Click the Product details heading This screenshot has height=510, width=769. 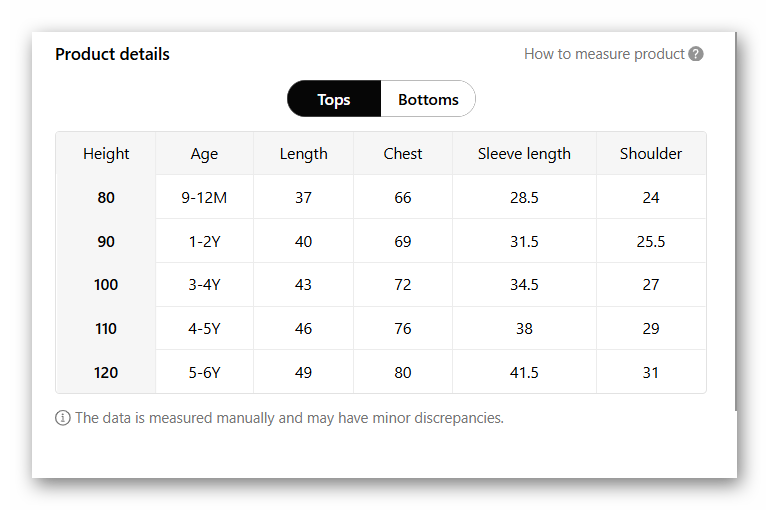click(112, 54)
